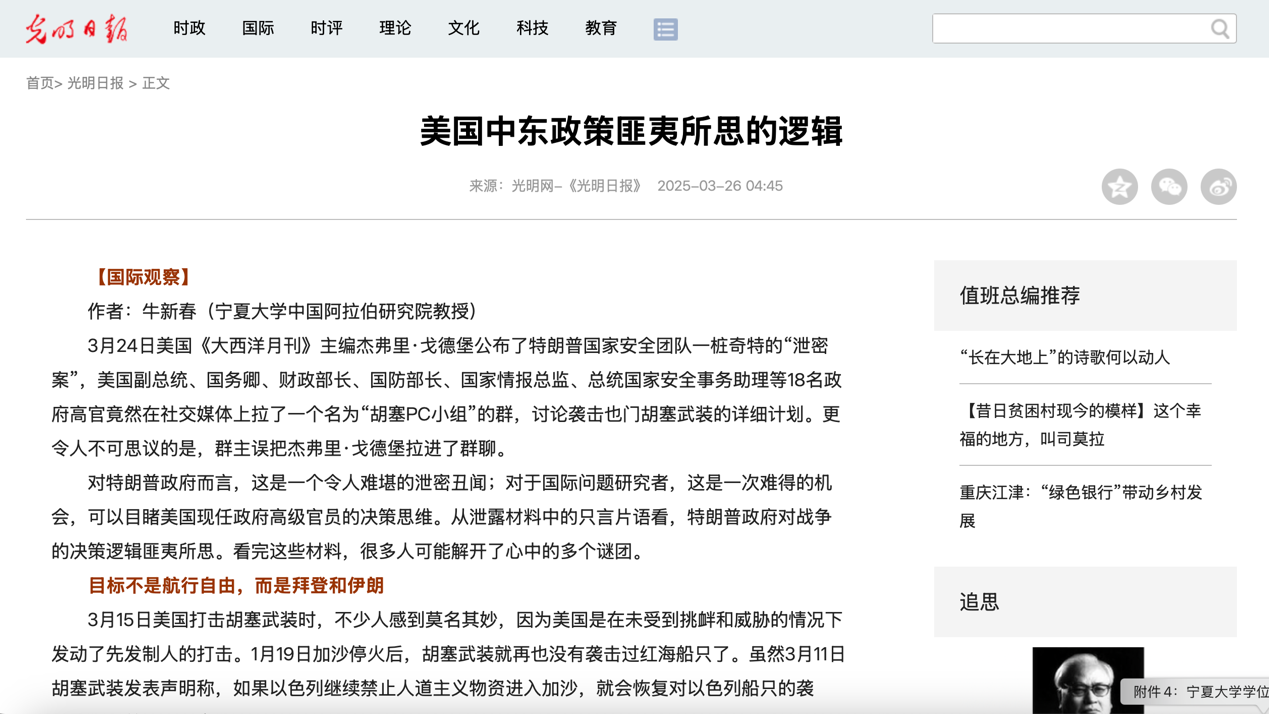
Task: Navigate to the 科技 section
Action: pyautogui.click(x=532, y=29)
